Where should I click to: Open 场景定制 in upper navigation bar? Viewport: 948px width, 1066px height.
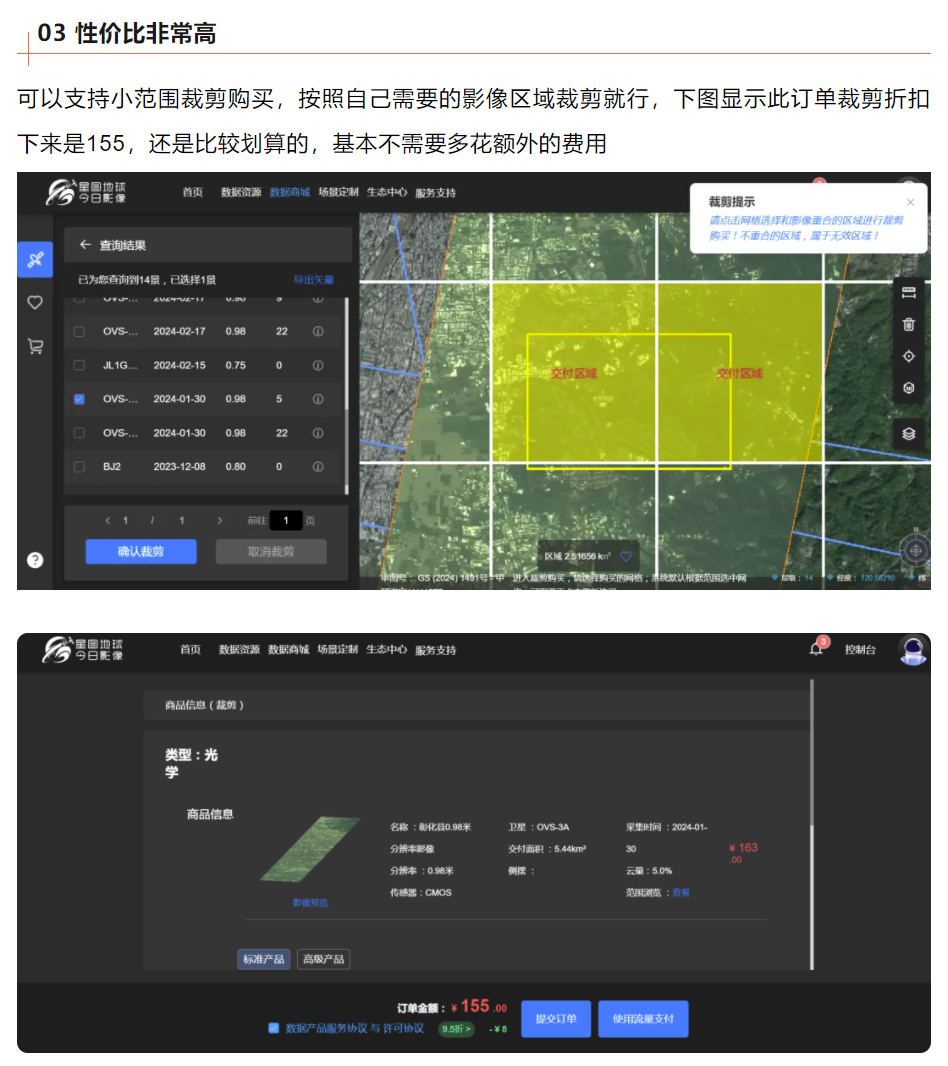[x=337, y=192]
